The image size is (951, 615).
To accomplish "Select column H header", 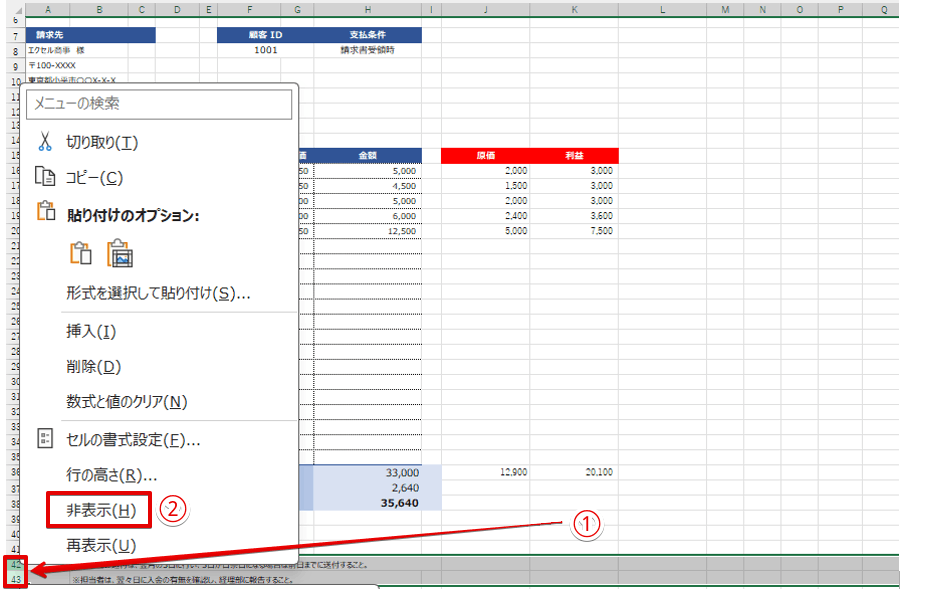I will coord(367,10).
